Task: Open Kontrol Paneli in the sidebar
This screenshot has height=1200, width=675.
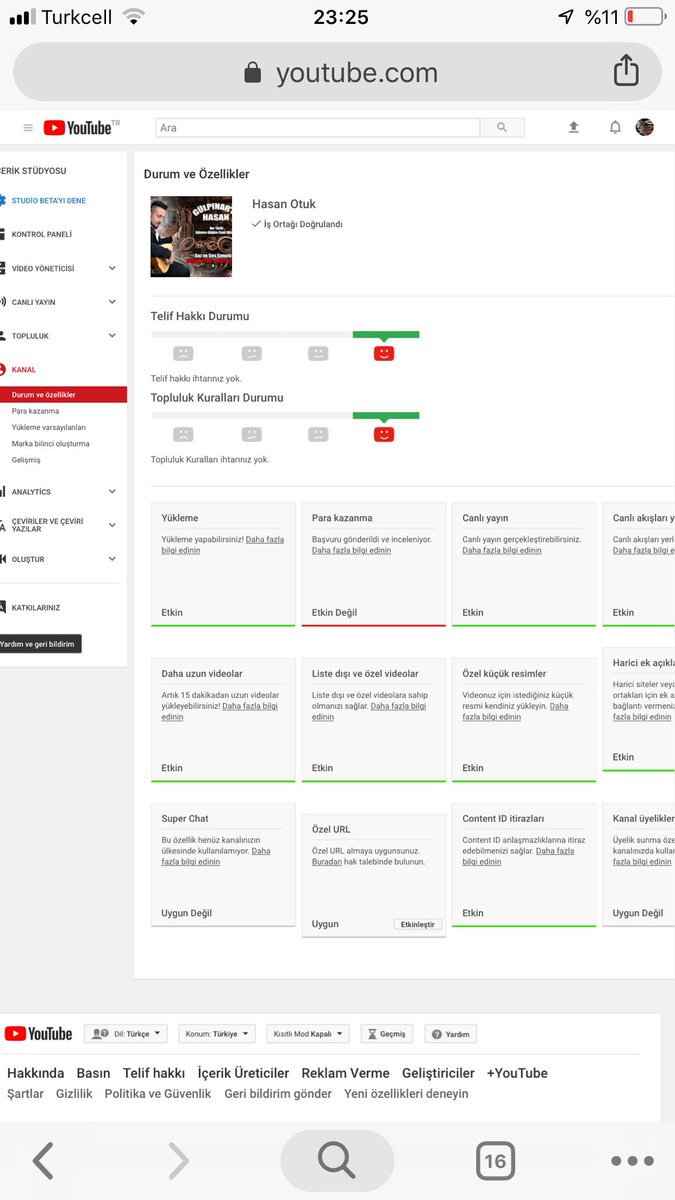Action: click(x=41, y=234)
